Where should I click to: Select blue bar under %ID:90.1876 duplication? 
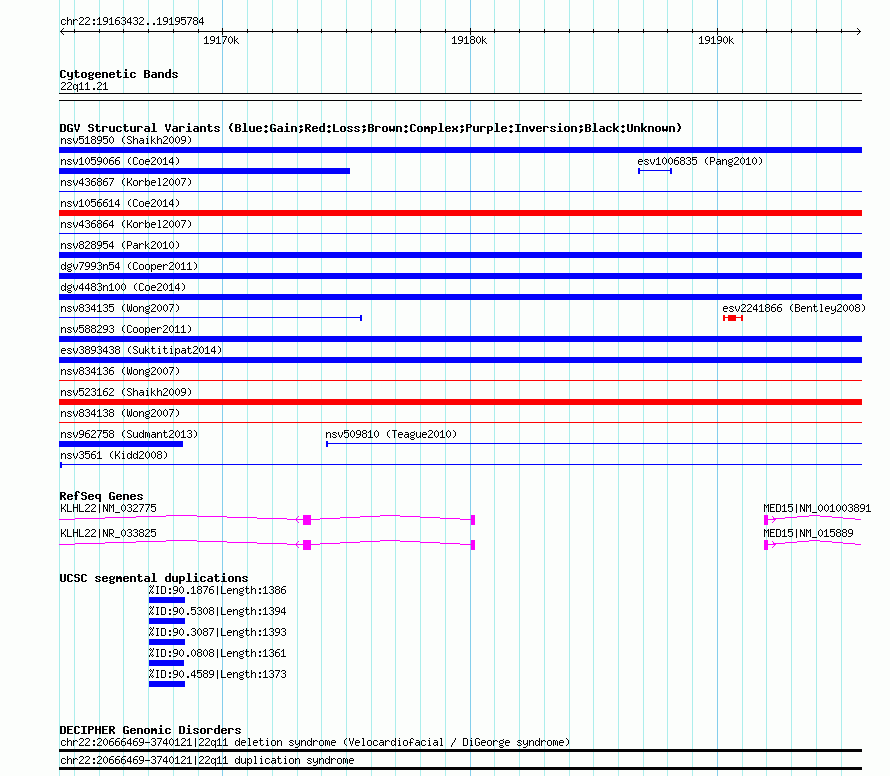(x=167, y=600)
